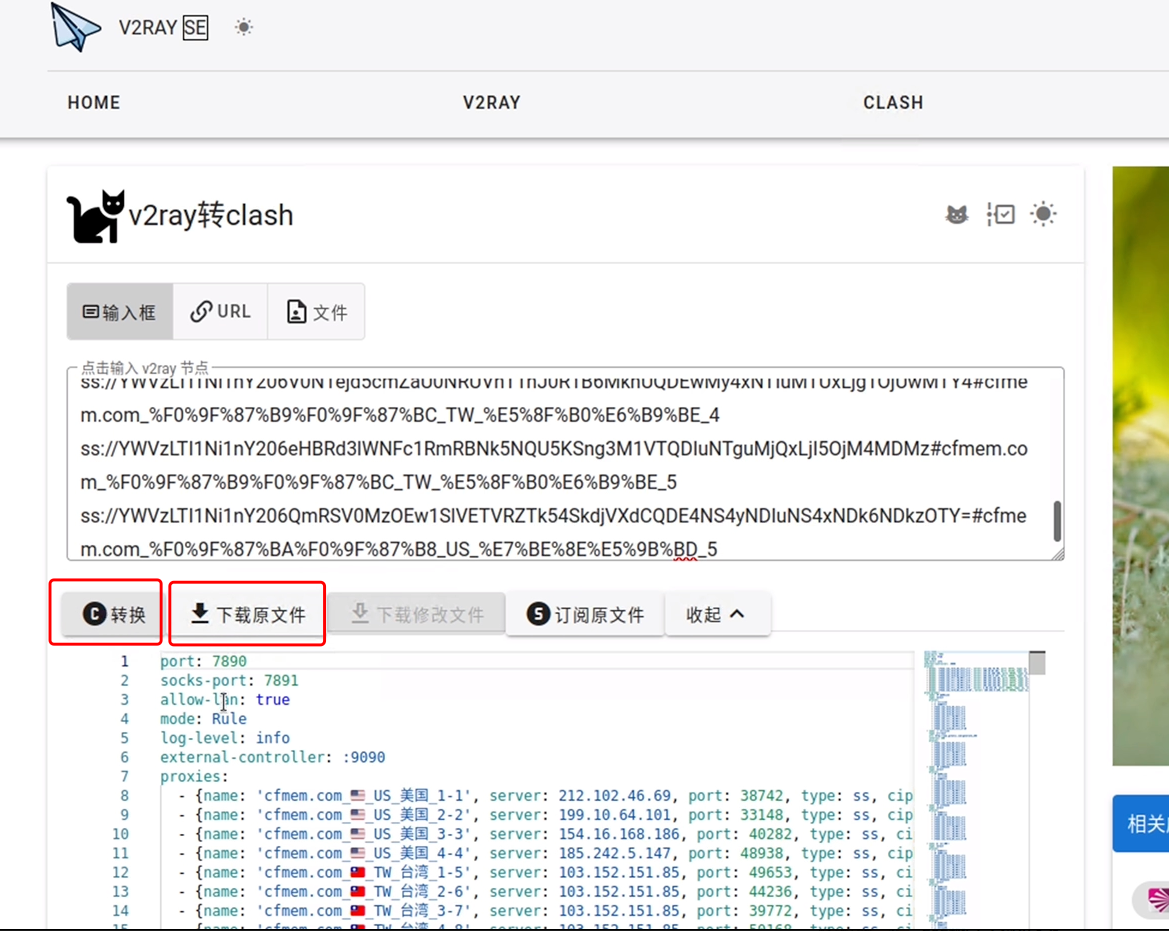
Task: Click code line 'allow-lan: true'
Action: point(224,699)
